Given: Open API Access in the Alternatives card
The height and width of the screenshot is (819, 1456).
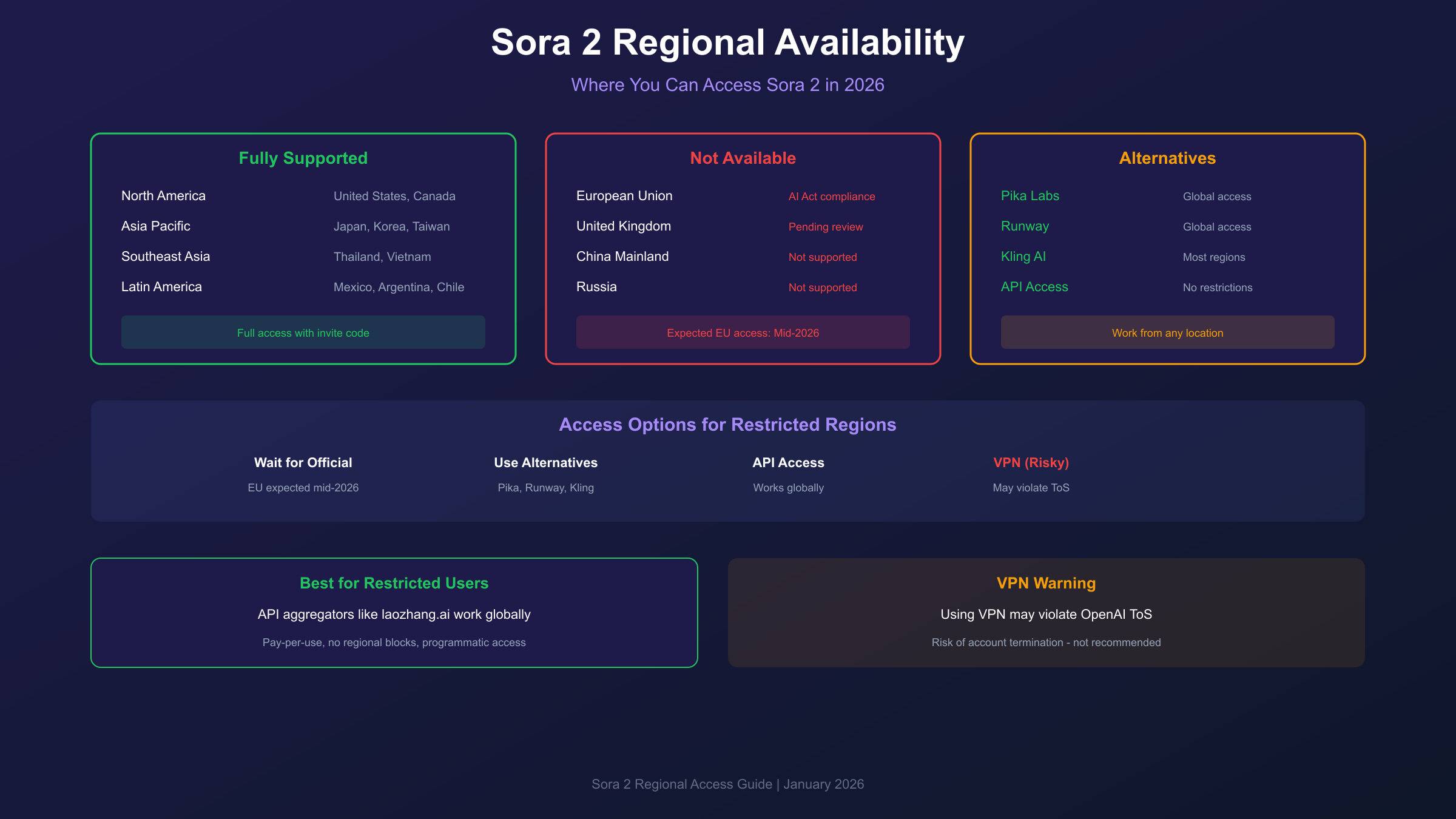Looking at the screenshot, I should pyautogui.click(x=1034, y=287).
